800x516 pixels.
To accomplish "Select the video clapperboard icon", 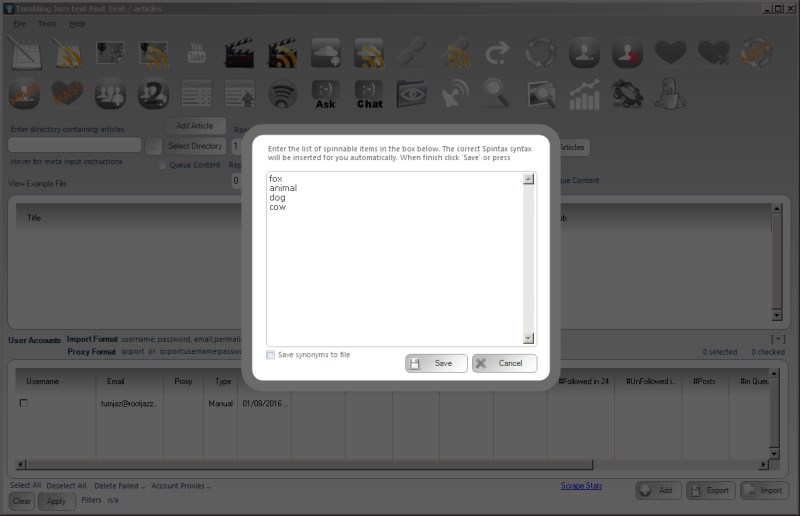I will tap(239, 53).
